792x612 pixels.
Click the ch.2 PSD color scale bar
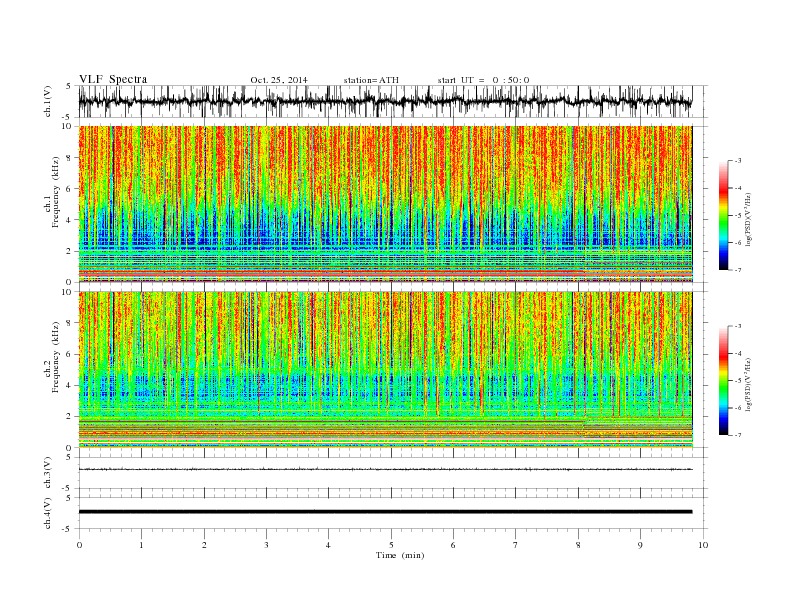[x=723, y=381]
